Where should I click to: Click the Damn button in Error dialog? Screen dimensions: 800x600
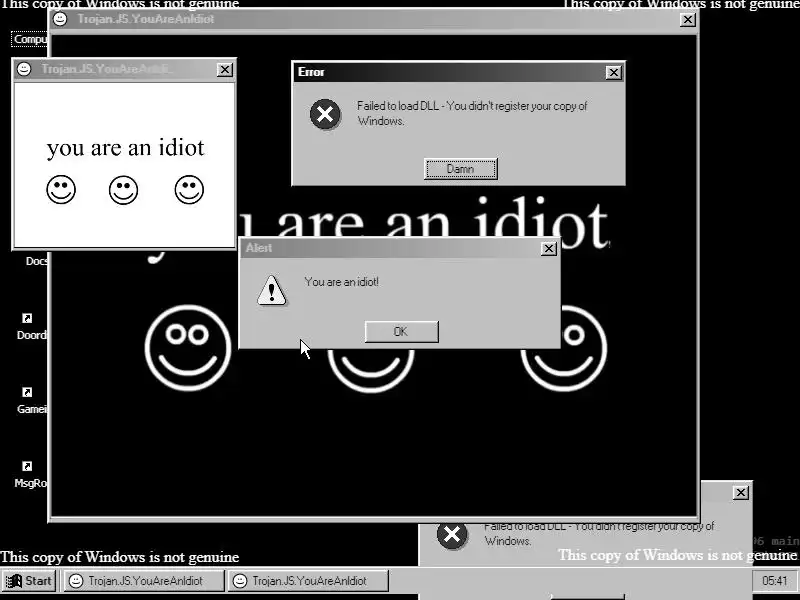tap(460, 169)
